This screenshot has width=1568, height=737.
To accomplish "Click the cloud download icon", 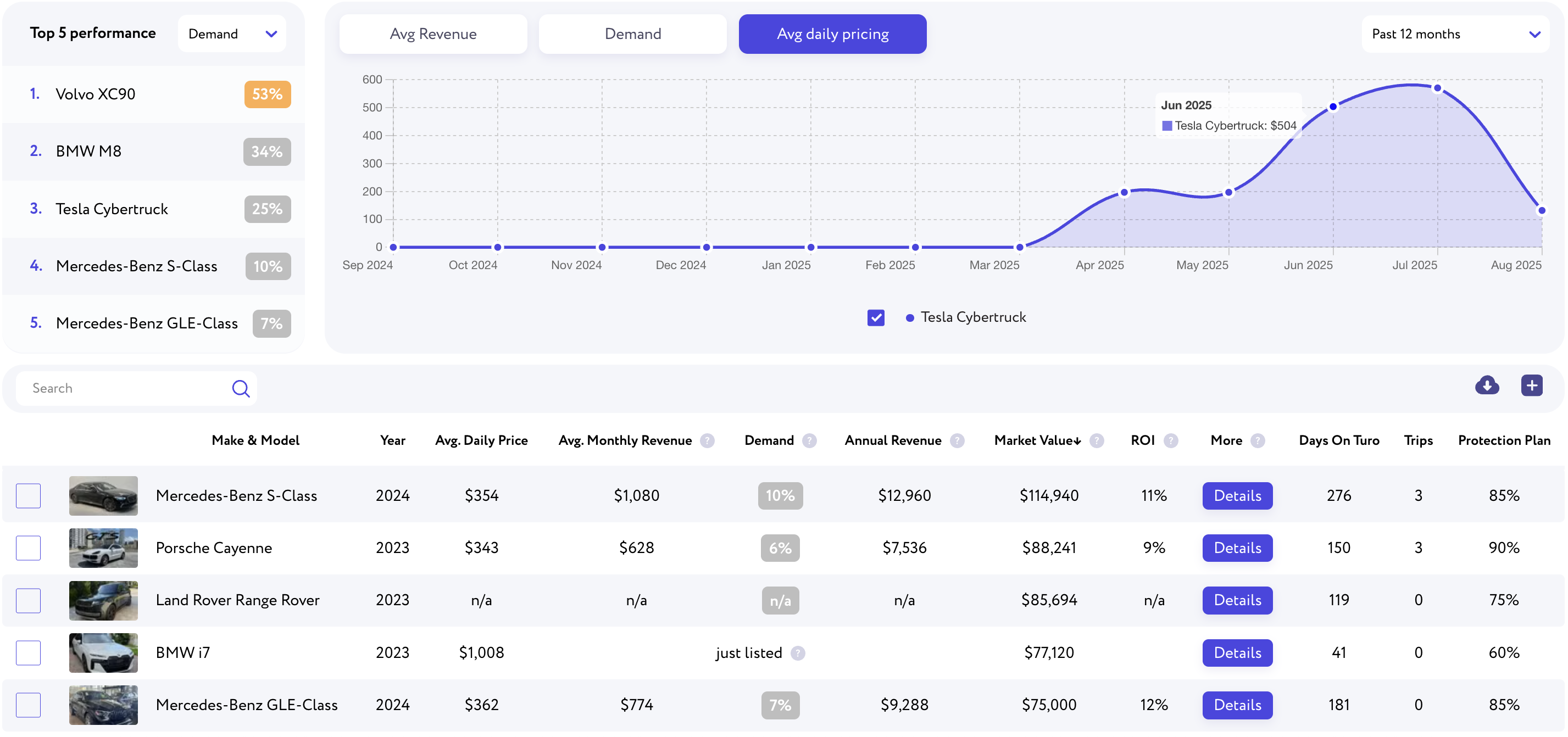I will point(1487,385).
